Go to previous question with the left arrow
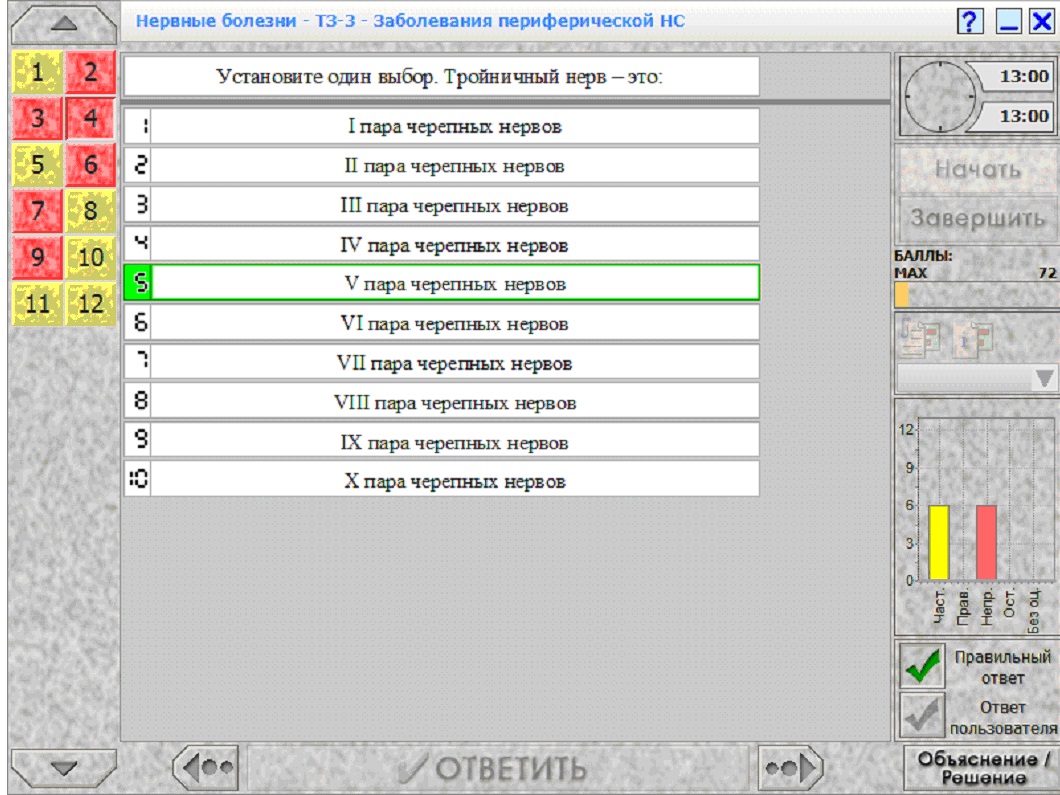Image resolution: width=1060 pixels, height=795 pixels. coord(206,768)
